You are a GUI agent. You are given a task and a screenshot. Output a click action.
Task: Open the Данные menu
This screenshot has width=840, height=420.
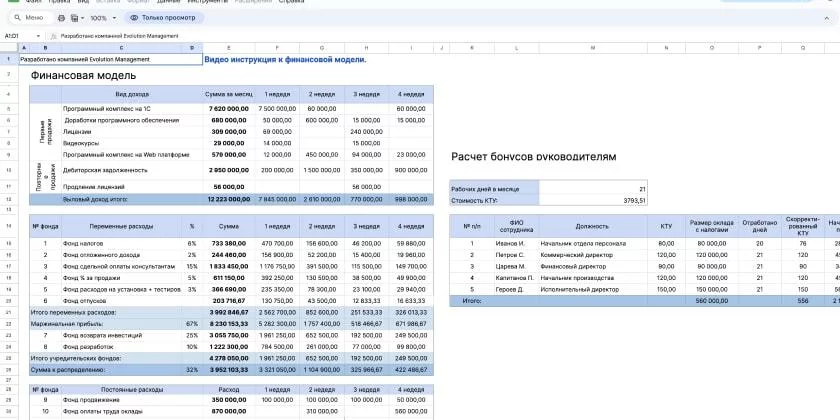[x=168, y=2]
